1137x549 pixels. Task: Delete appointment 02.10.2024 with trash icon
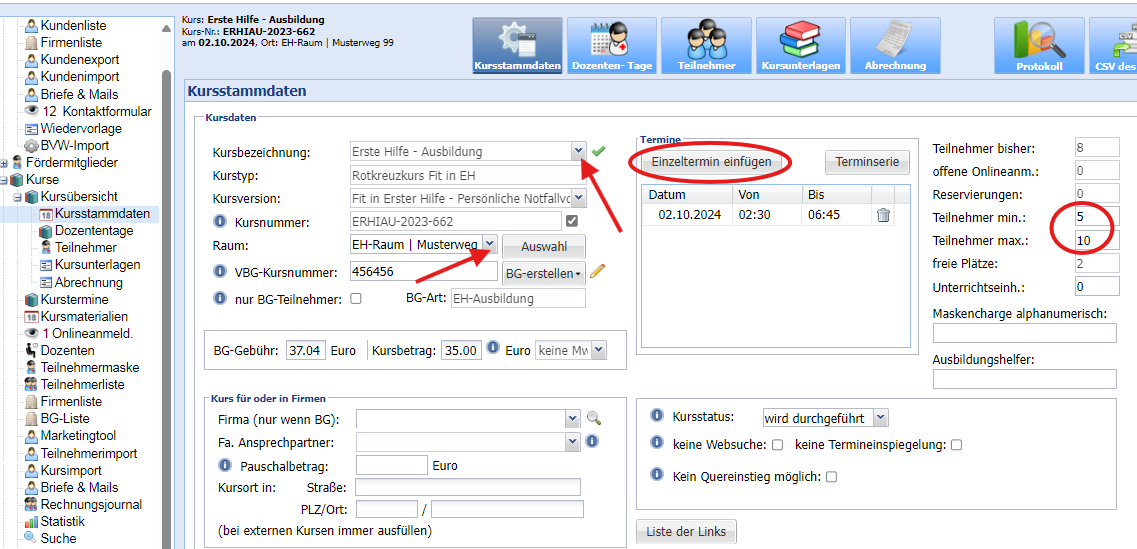pyautogui.click(x=884, y=215)
